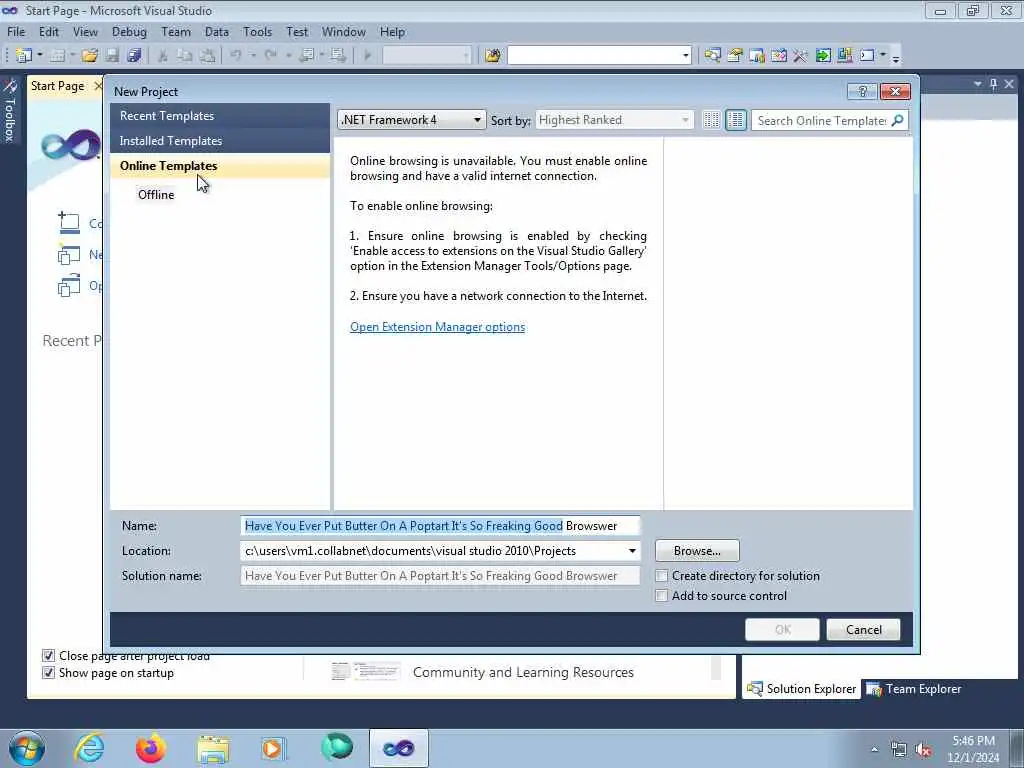The width and height of the screenshot is (1024, 768).
Task: Open the Data menu
Action: click(x=216, y=31)
